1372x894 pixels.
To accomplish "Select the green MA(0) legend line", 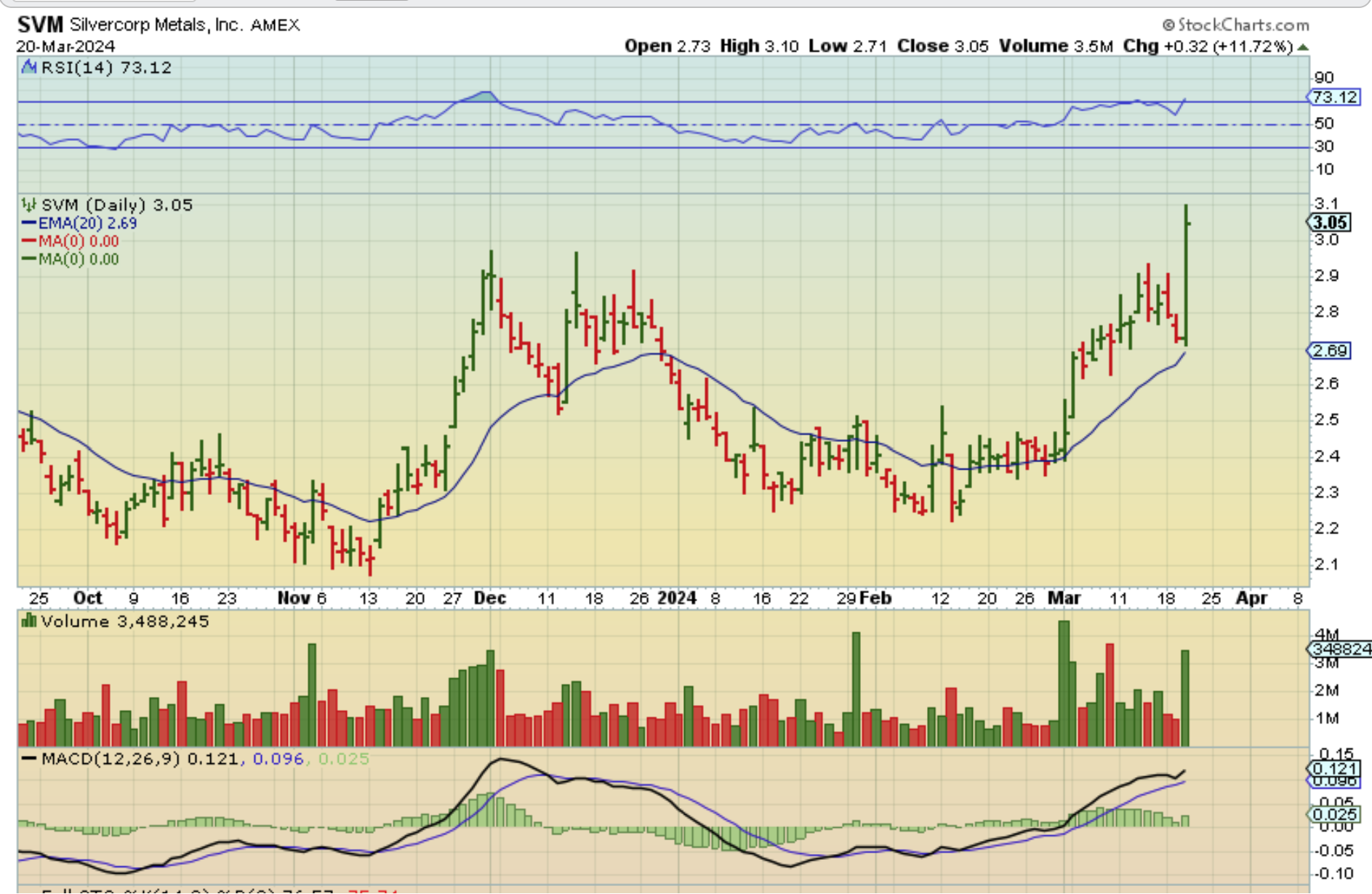I will tap(29, 259).
